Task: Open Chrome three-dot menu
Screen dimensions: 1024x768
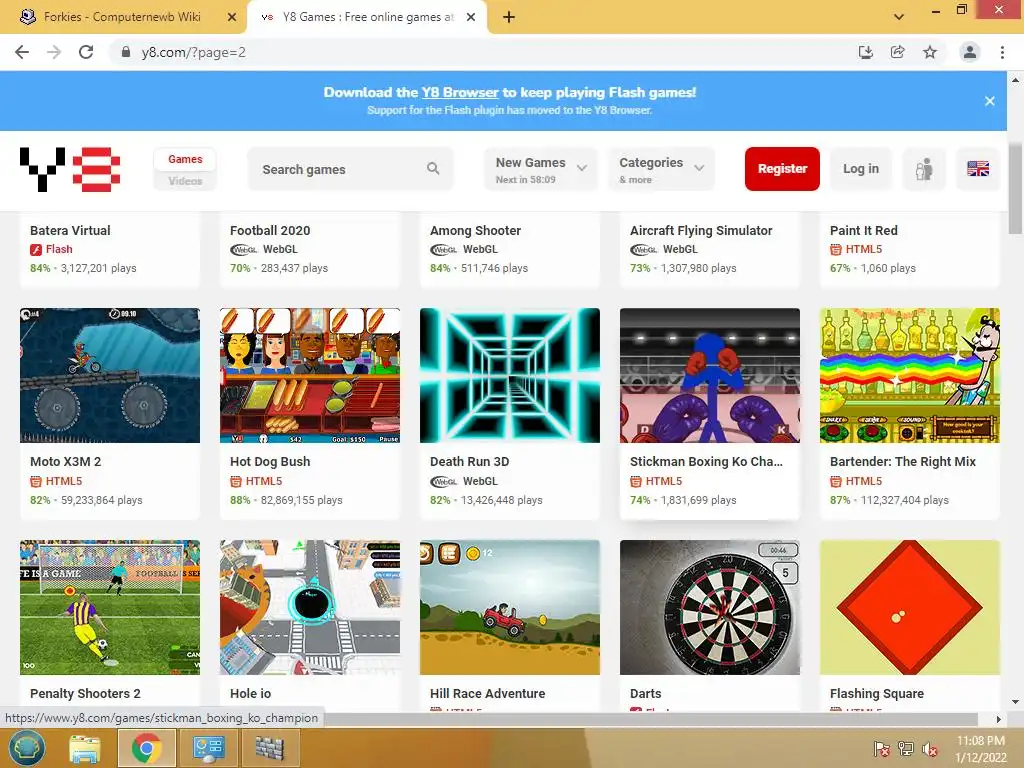Action: (1002, 52)
